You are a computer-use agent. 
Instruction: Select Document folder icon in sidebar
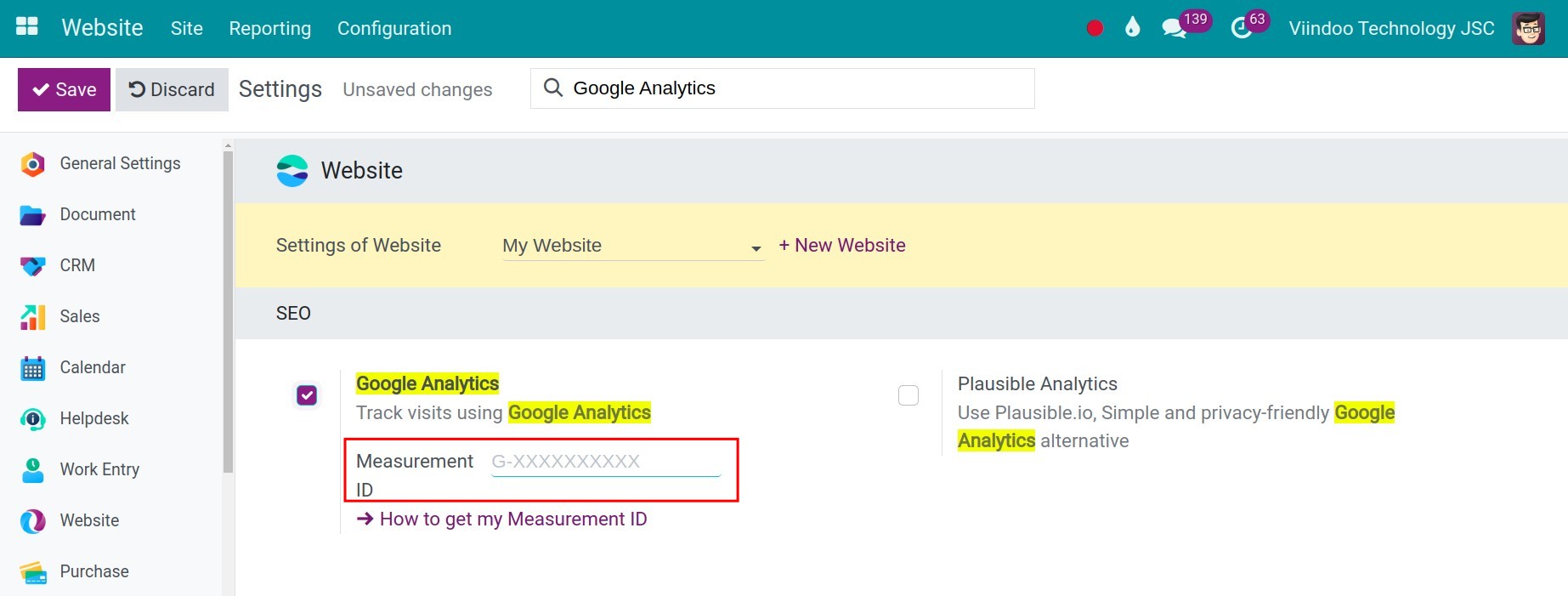click(x=32, y=215)
